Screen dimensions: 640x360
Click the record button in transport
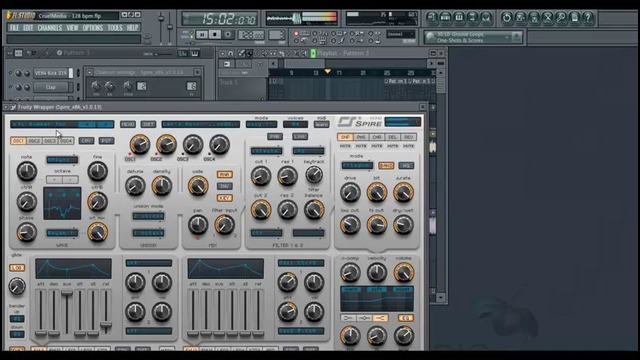[x=228, y=35]
